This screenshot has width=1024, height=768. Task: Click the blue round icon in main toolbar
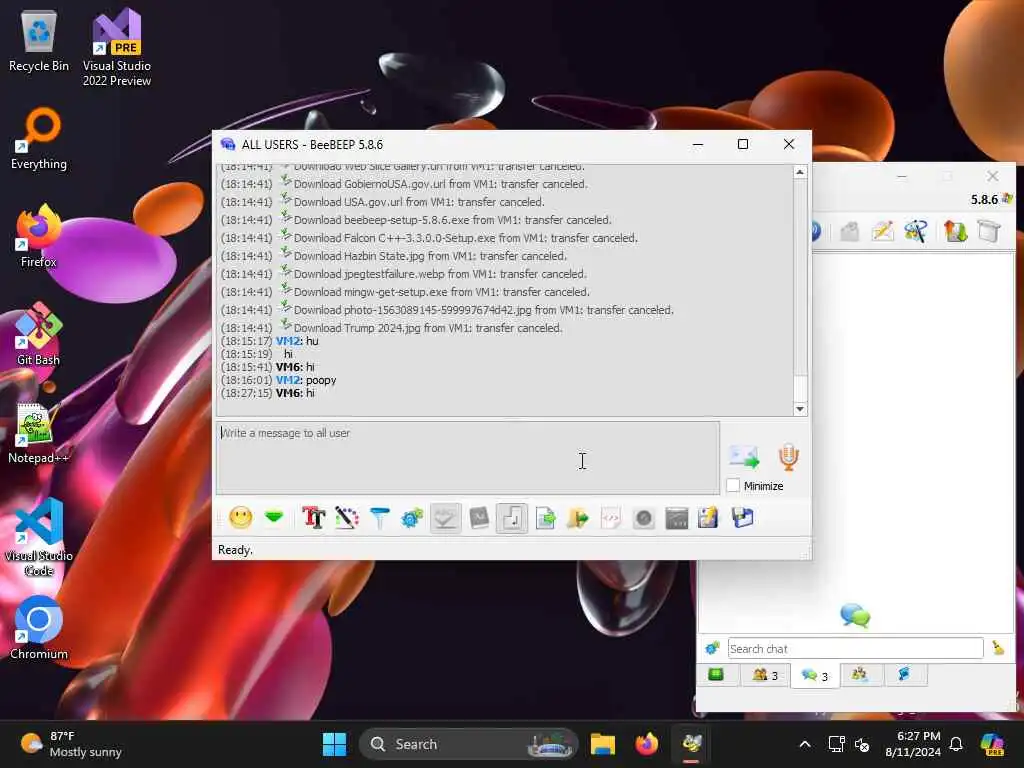tap(816, 231)
